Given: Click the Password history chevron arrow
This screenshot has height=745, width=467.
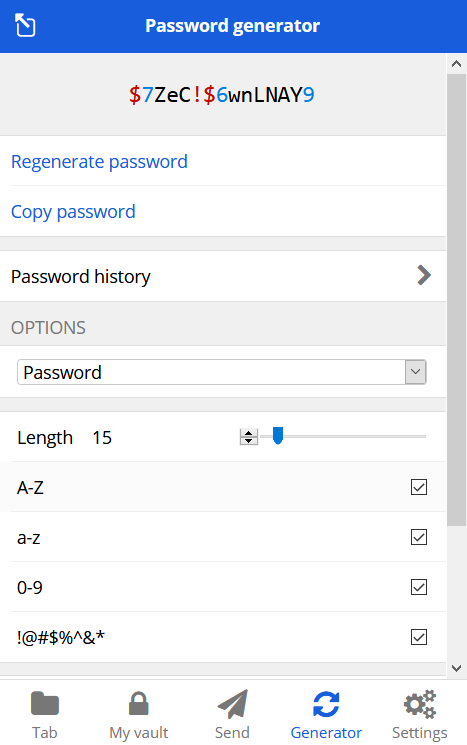Looking at the screenshot, I should [424, 275].
